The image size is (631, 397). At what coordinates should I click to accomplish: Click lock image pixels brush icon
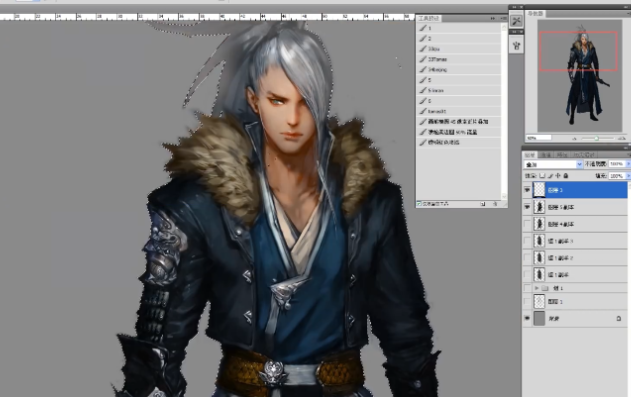[550, 176]
